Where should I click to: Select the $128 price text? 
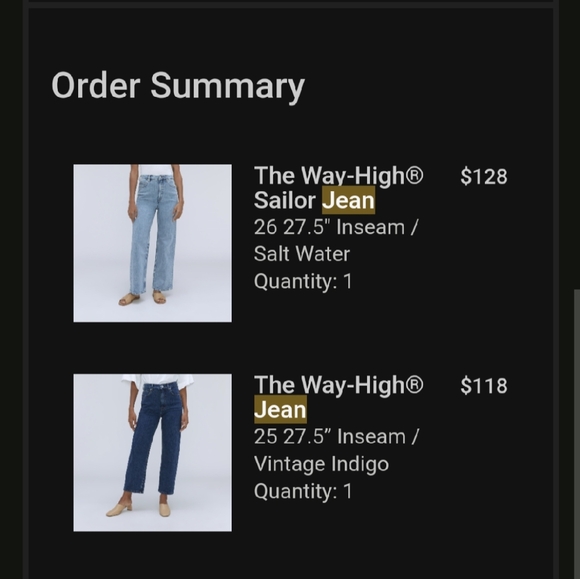click(484, 176)
